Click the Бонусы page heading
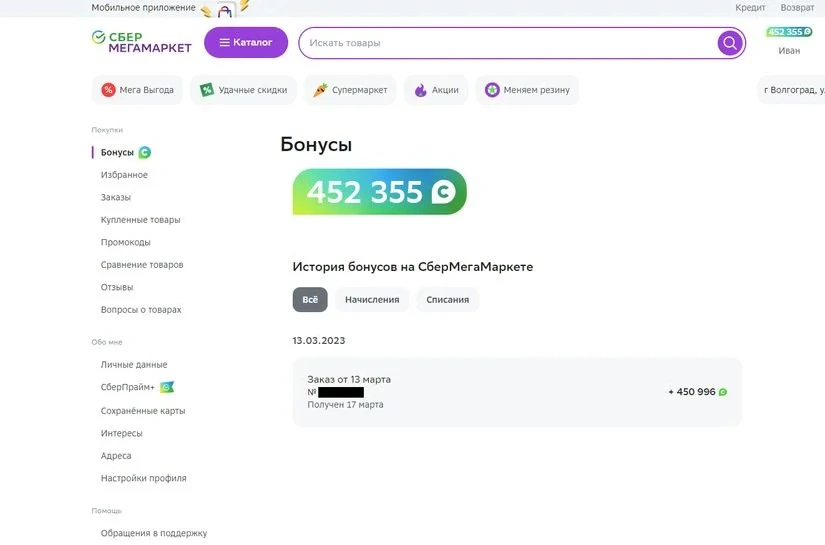 [316, 145]
